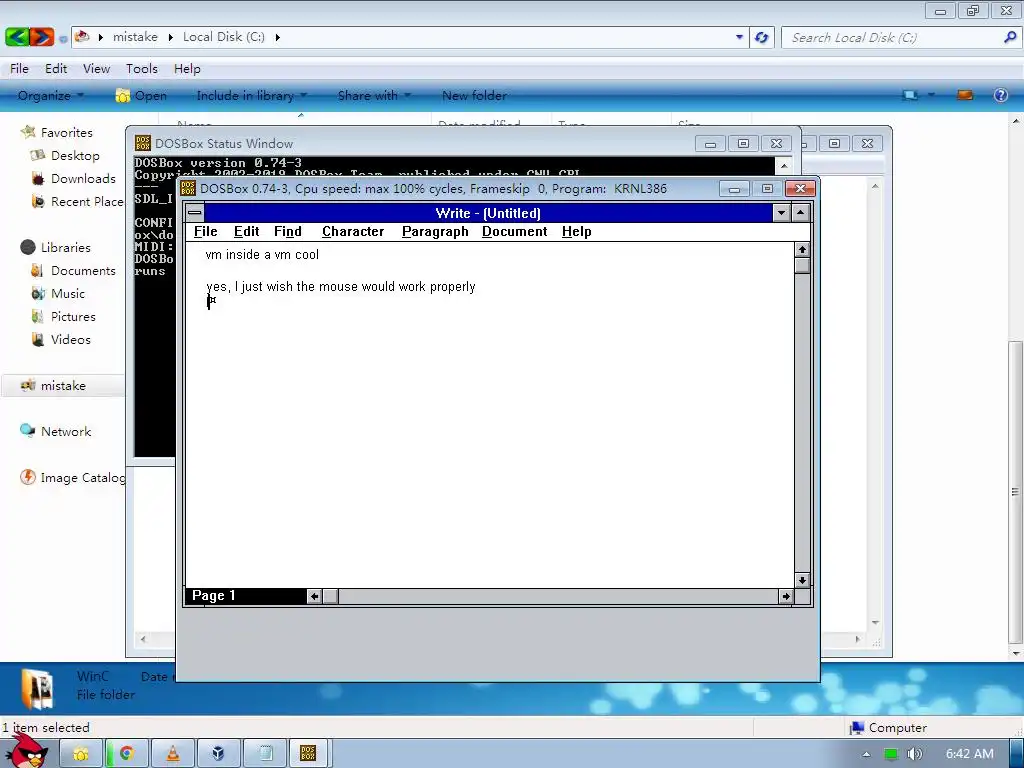This screenshot has height=768, width=1024.
Task: Click the Explorer refresh button
Action: (761, 37)
